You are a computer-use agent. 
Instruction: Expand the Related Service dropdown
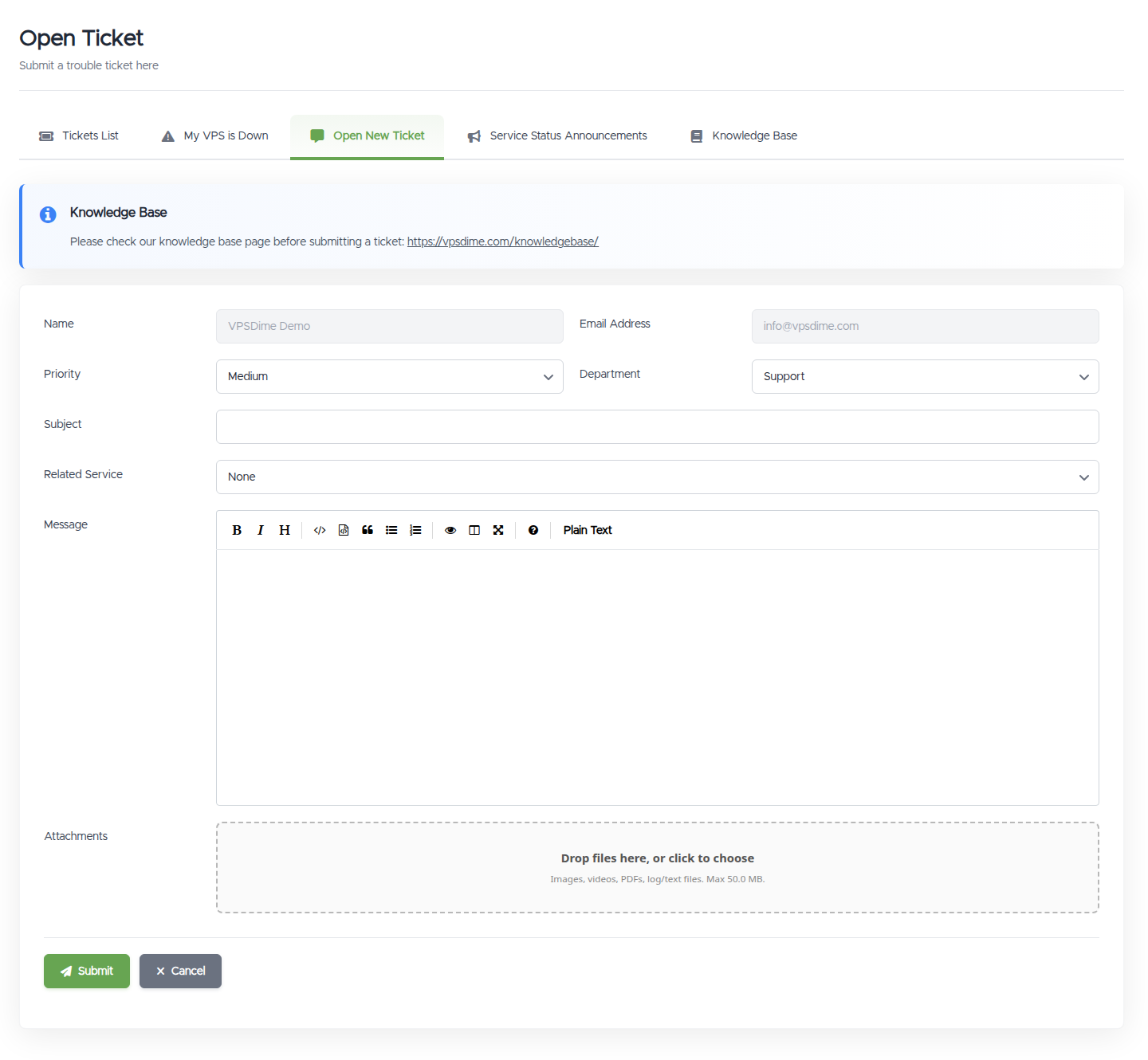tap(658, 477)
